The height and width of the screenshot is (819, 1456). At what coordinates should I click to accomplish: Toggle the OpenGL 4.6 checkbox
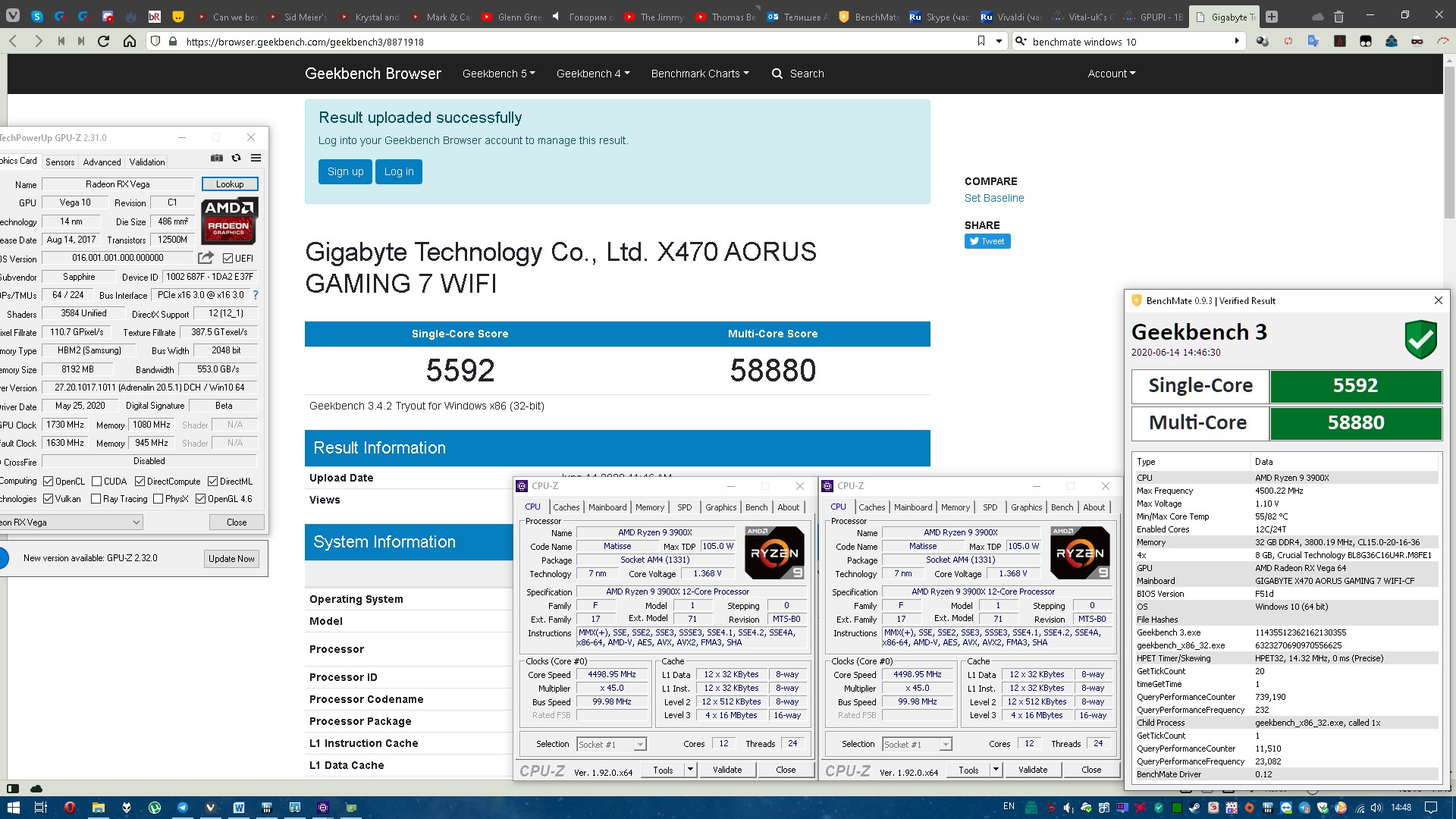click(201, 499)
